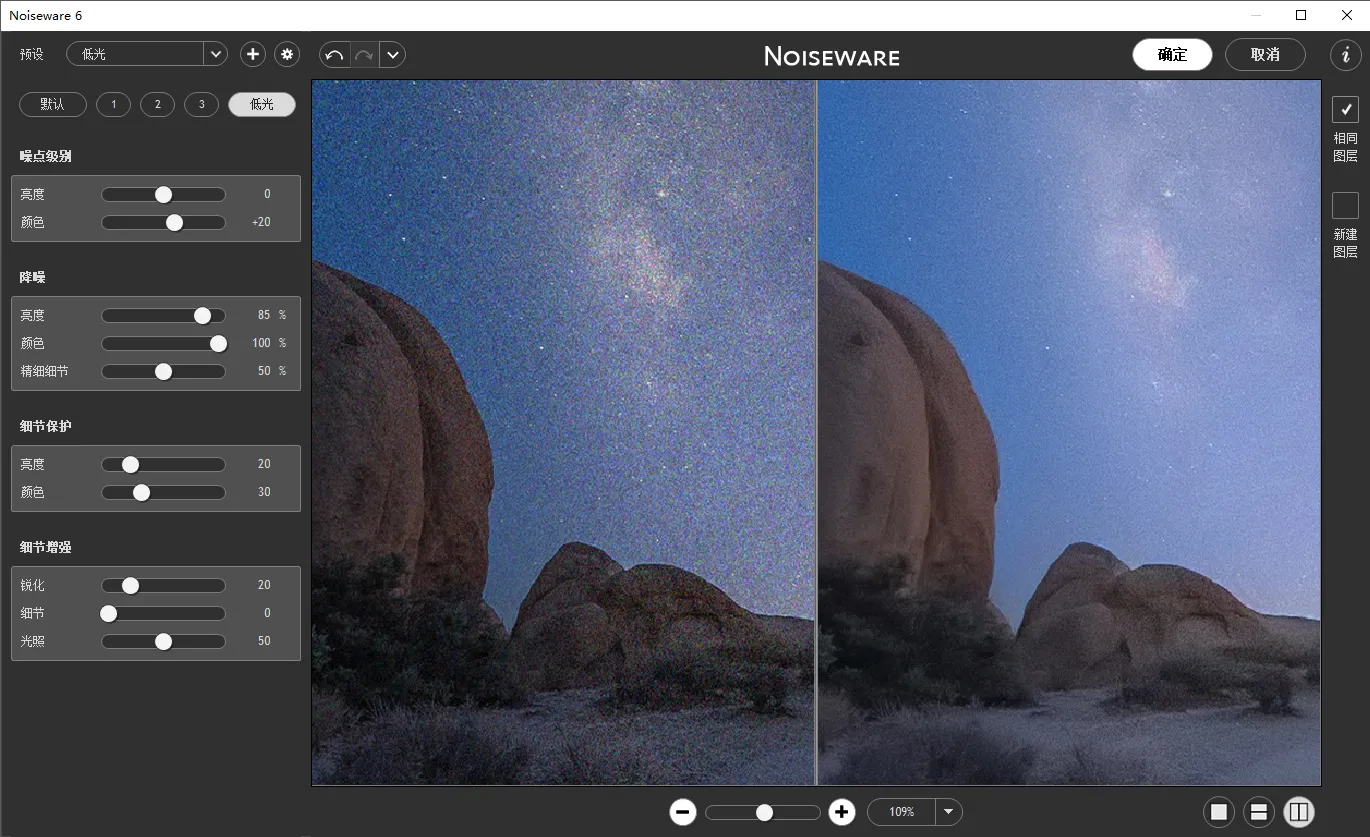Click the 取消 button
Screen dimensions: 1370x837
(x=1265, y=55)
